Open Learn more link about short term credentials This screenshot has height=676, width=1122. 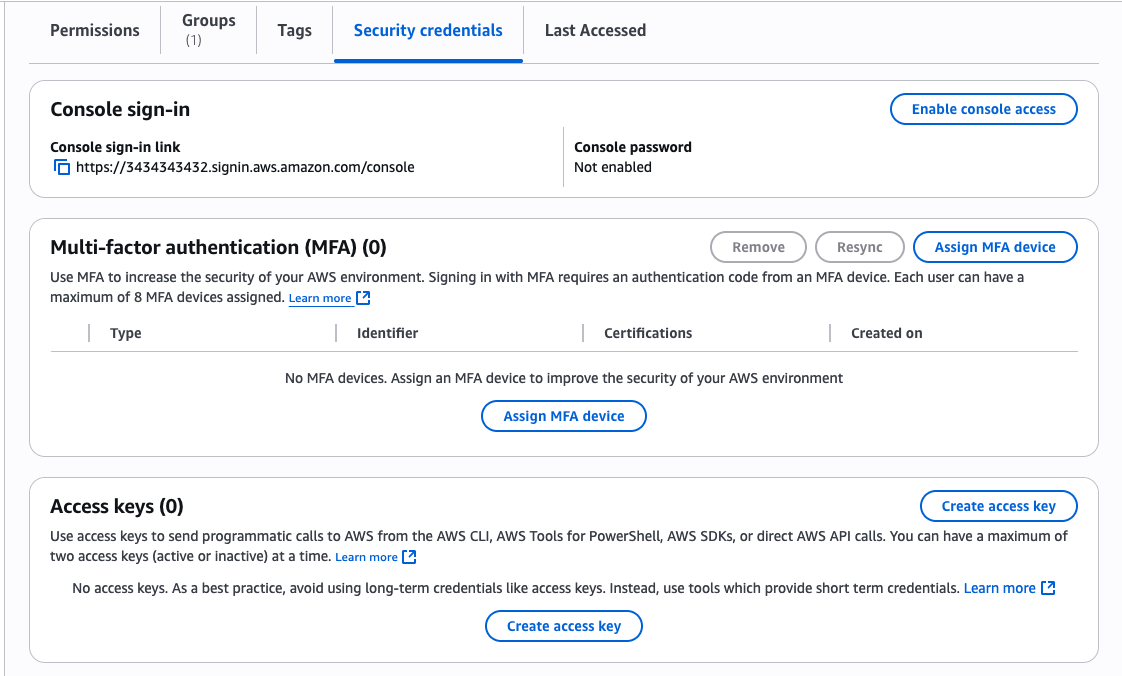(999, 588)
